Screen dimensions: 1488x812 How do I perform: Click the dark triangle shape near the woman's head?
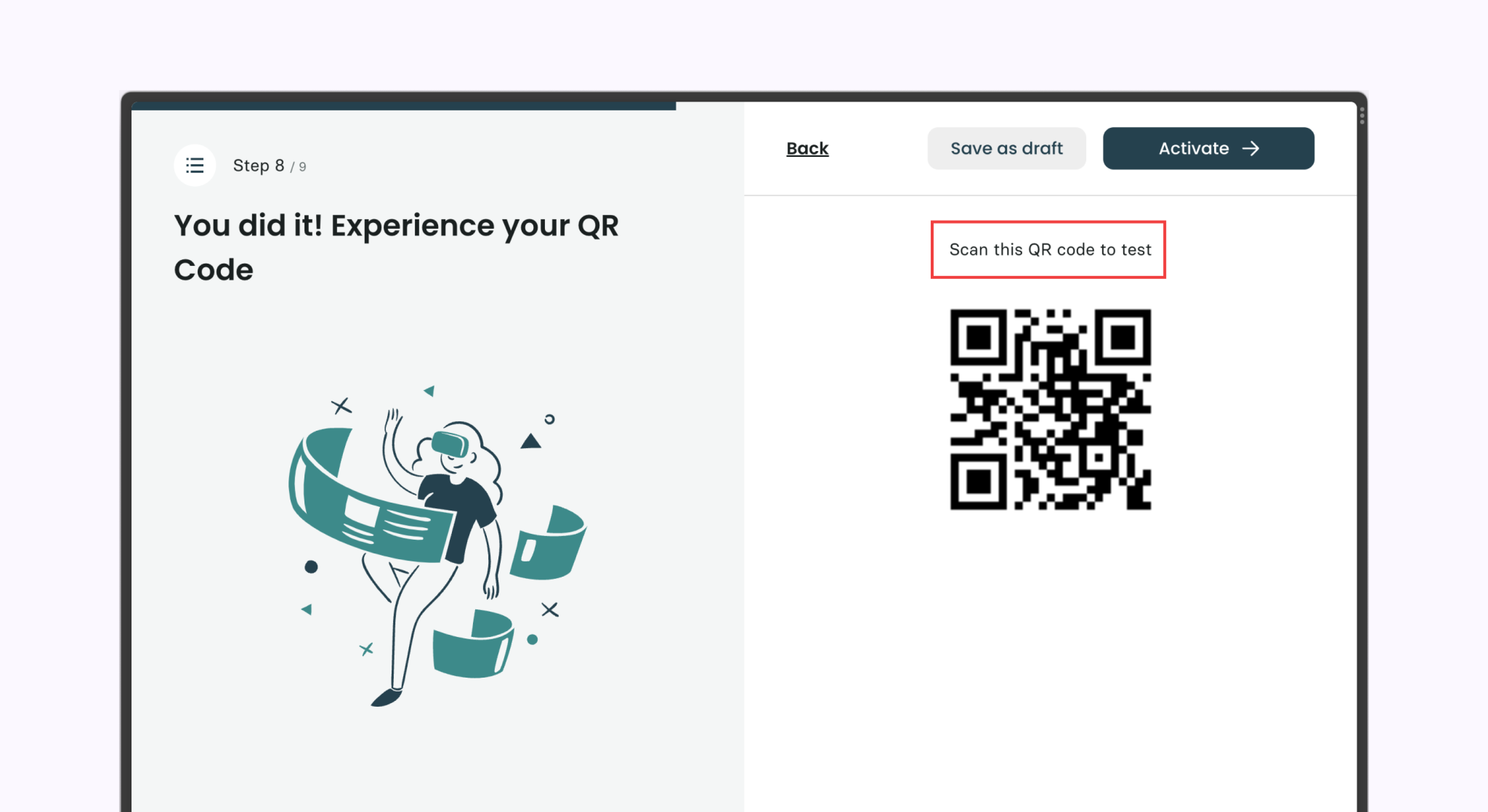[530, 441]
